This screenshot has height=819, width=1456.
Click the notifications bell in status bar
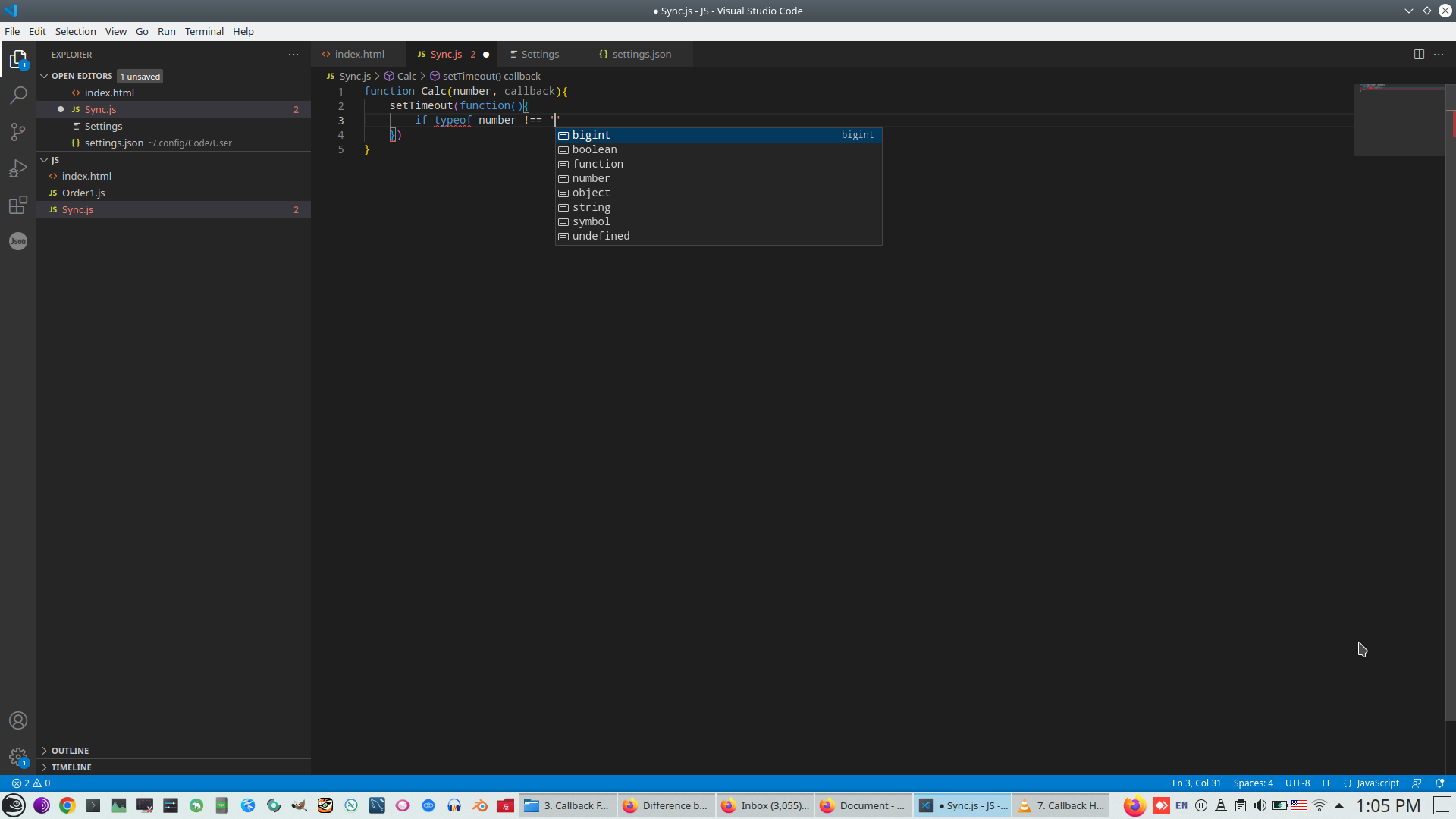(1439, 783)
